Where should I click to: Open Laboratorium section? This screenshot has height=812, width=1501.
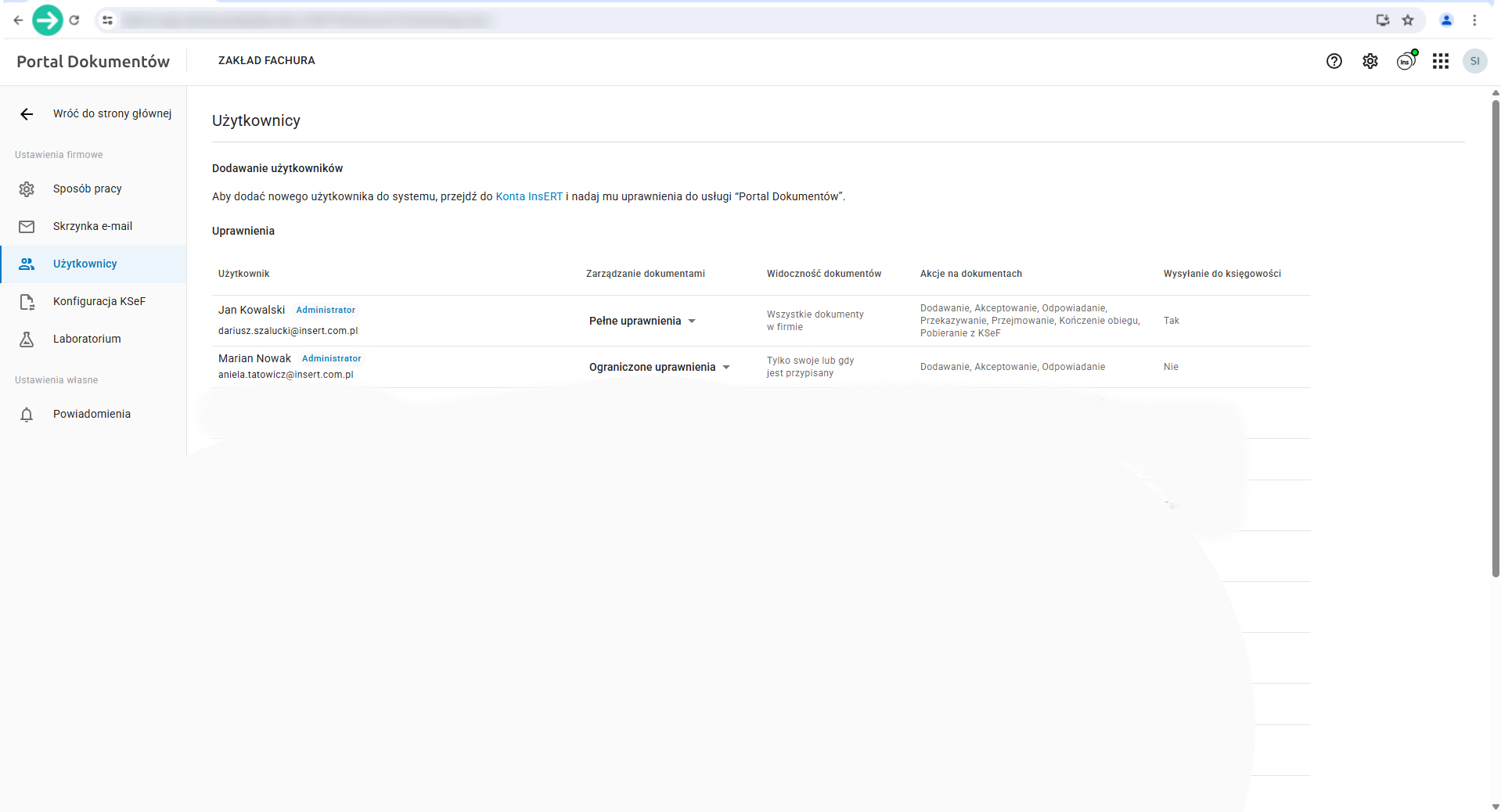87,339
